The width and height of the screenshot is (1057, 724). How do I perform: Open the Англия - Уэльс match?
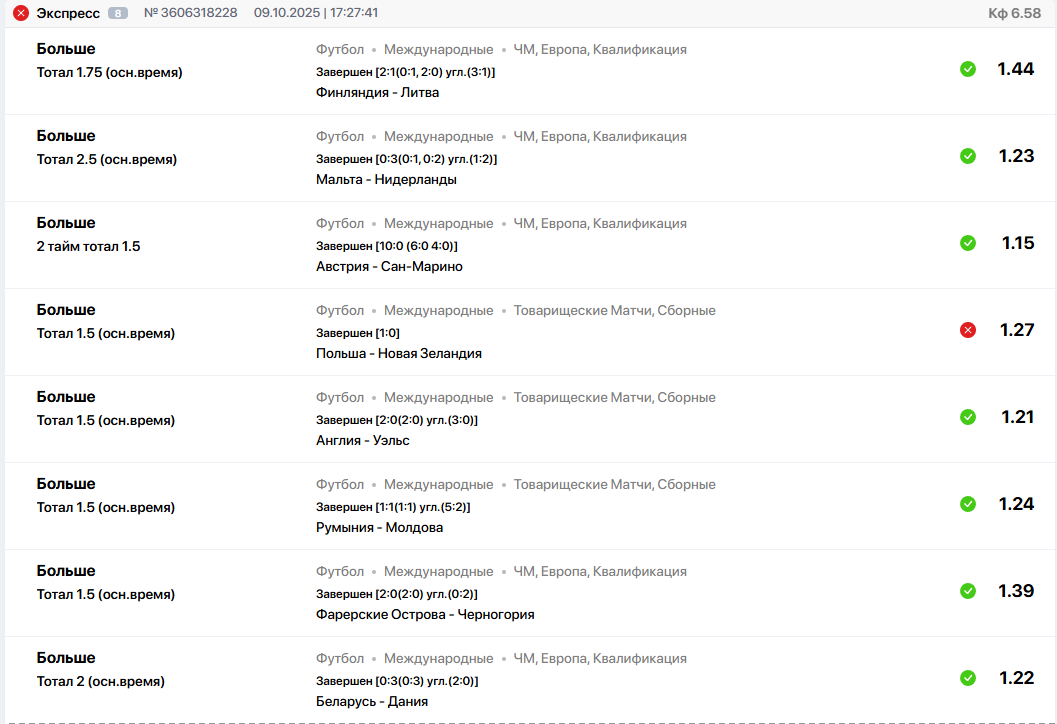[x=362, y=441]
